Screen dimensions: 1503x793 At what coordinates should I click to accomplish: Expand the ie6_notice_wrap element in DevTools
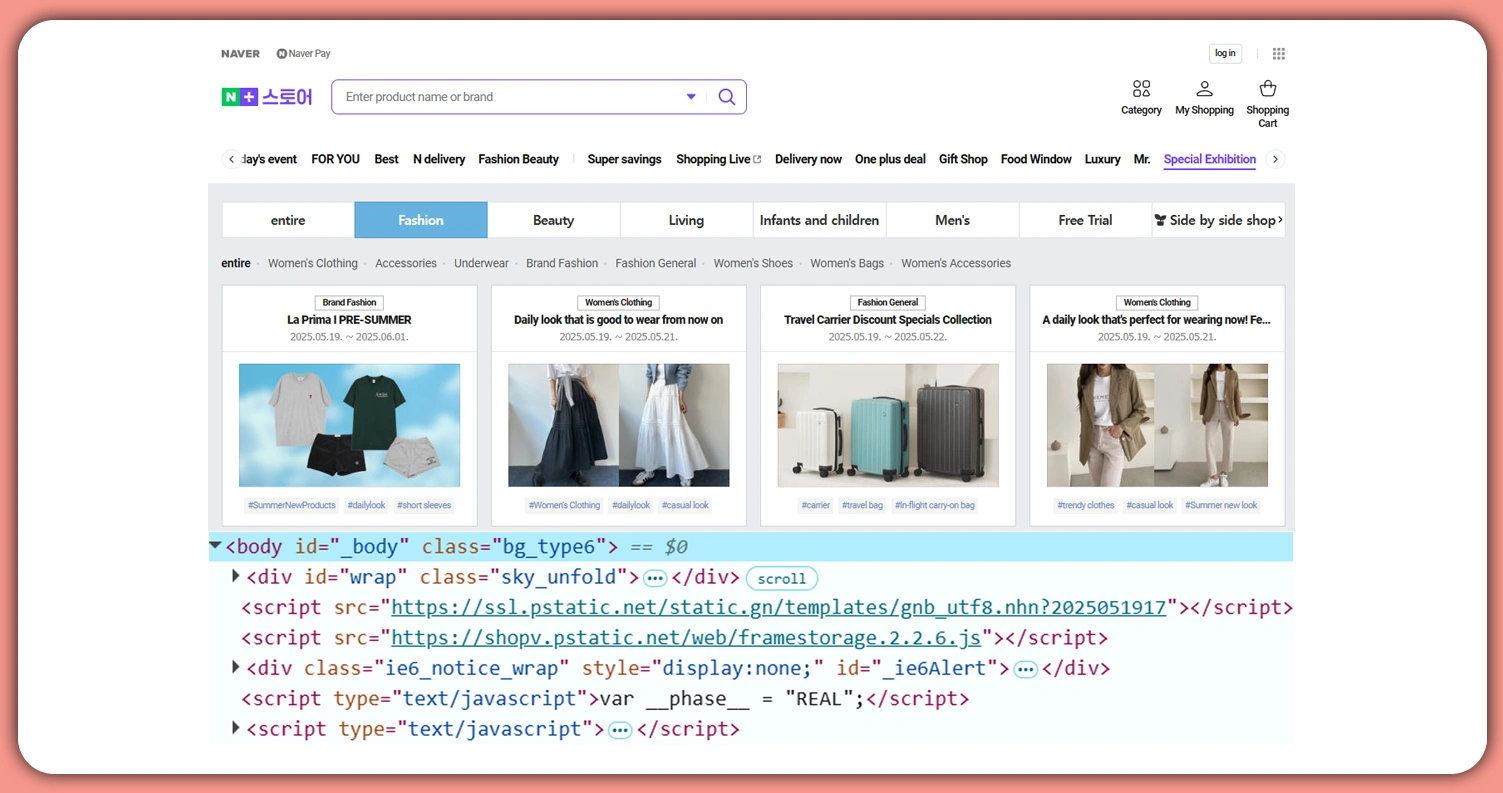(x=236, y=668)
